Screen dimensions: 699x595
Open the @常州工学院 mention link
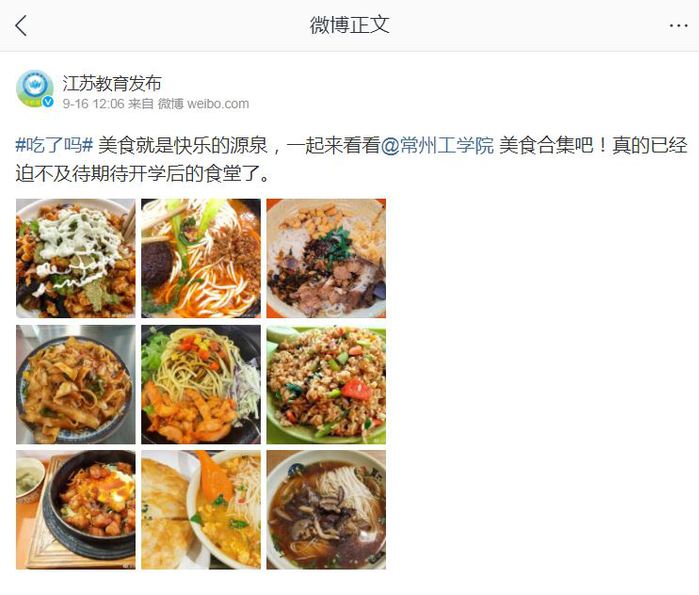pos(437,145)
